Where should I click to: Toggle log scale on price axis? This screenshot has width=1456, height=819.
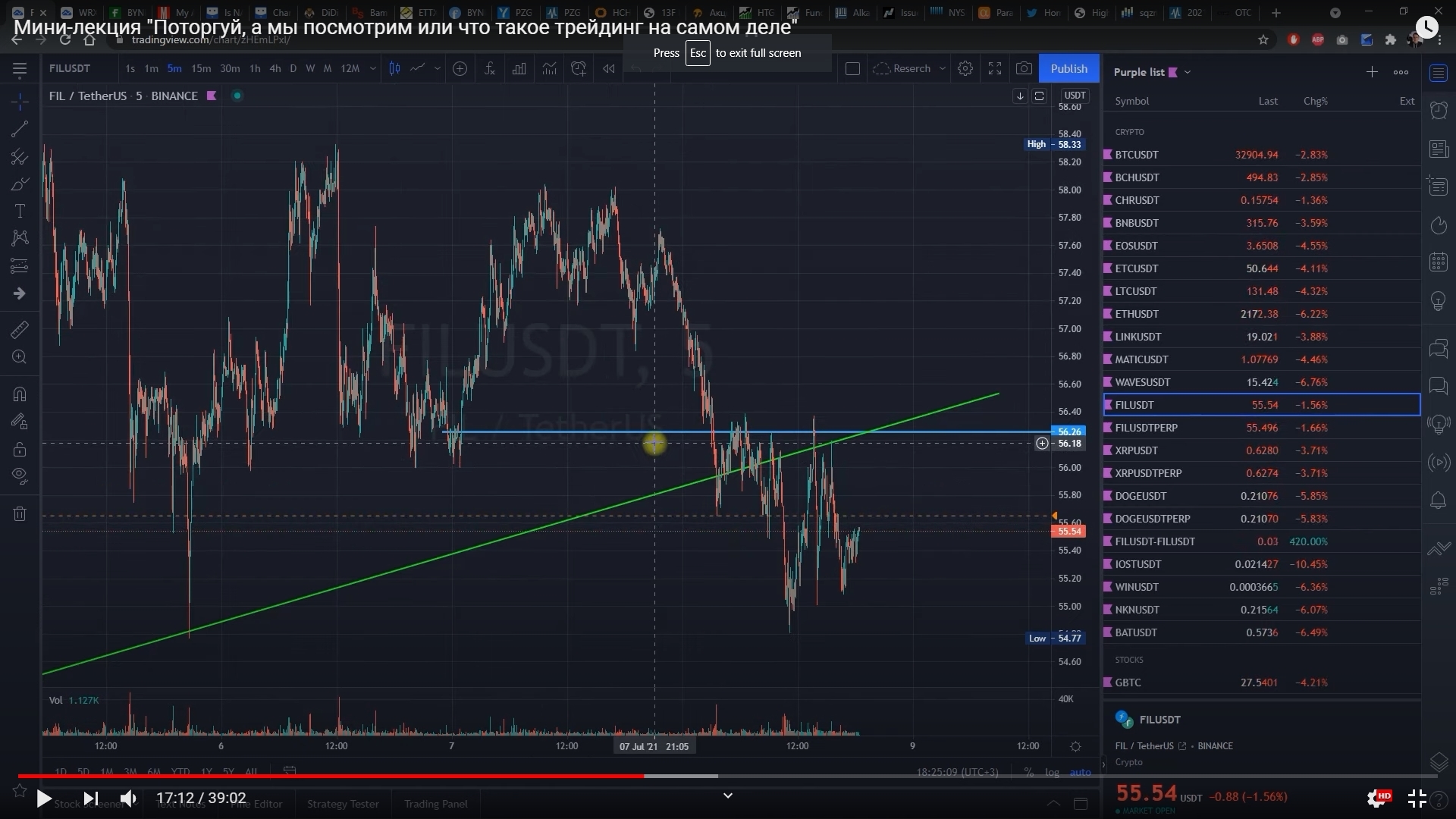coord(1052,772)
